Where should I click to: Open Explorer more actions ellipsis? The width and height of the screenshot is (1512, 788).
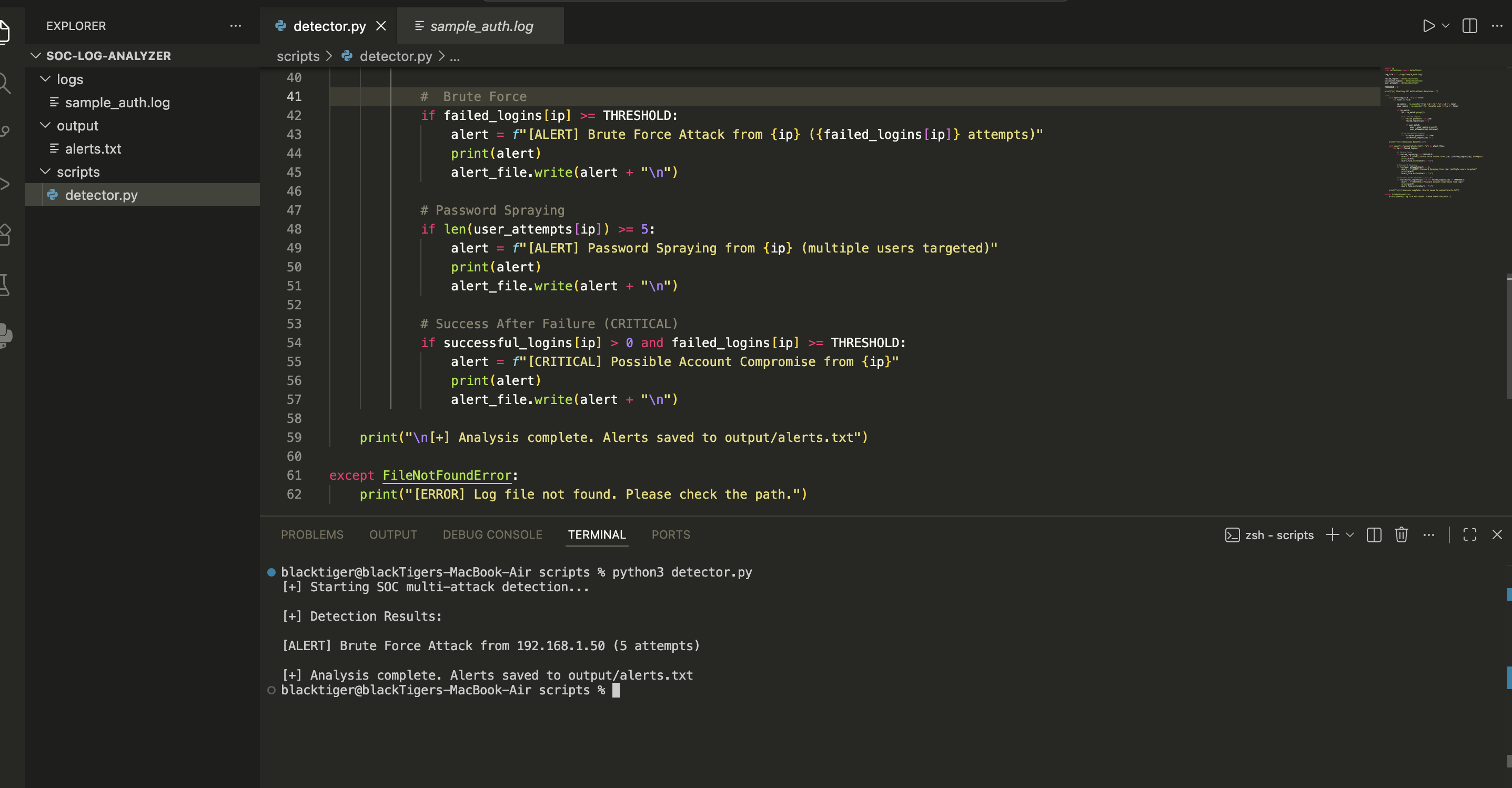click(235, 26)
